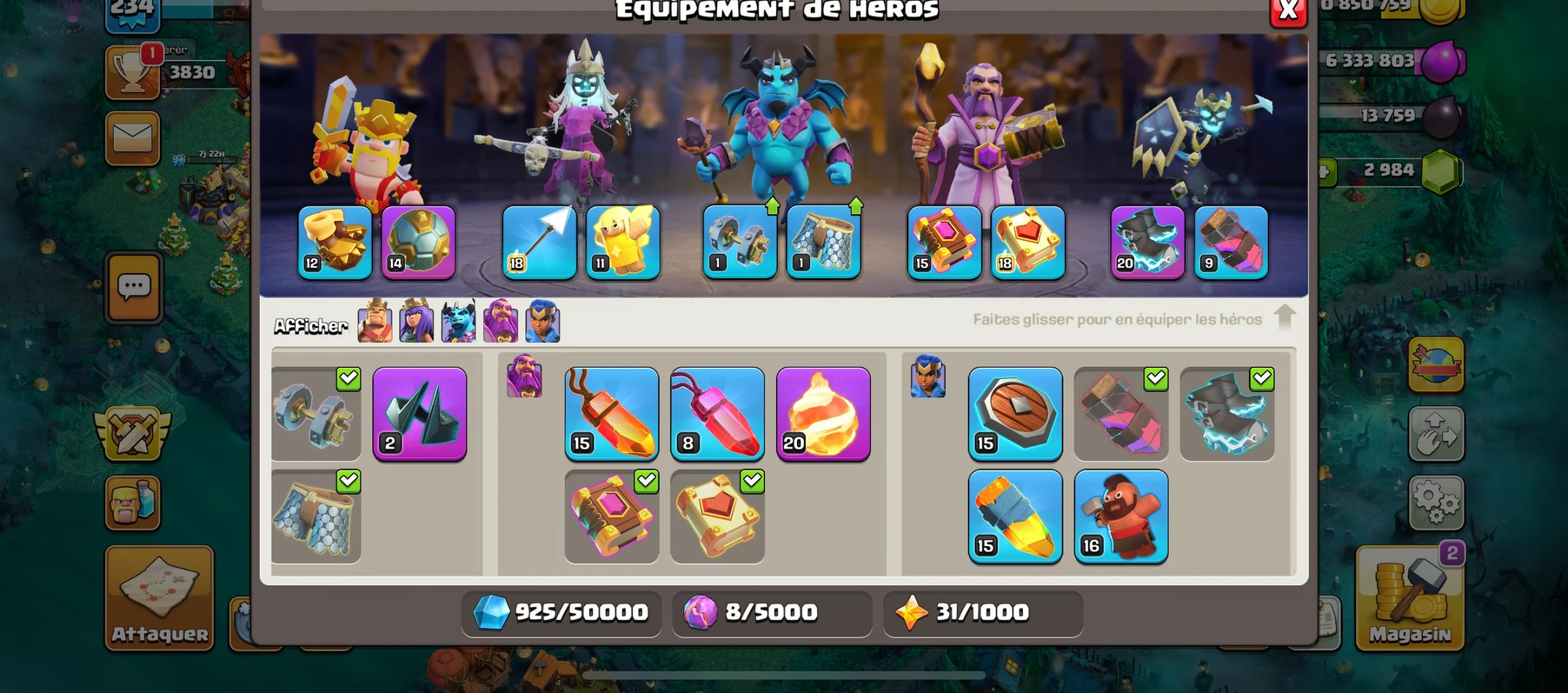Toggle the equipped chainmail skirt checkmark
This screenshot has width=1568, height=693.
pos(349,481)
